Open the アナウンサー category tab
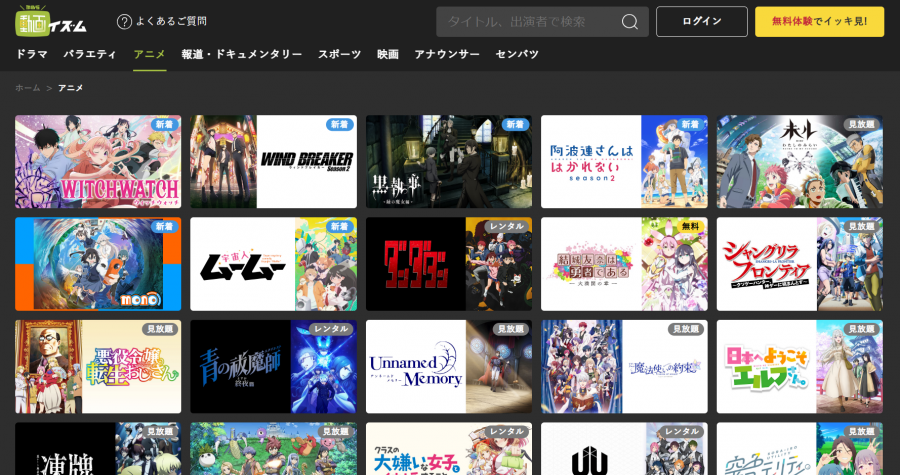 [447, 54]
